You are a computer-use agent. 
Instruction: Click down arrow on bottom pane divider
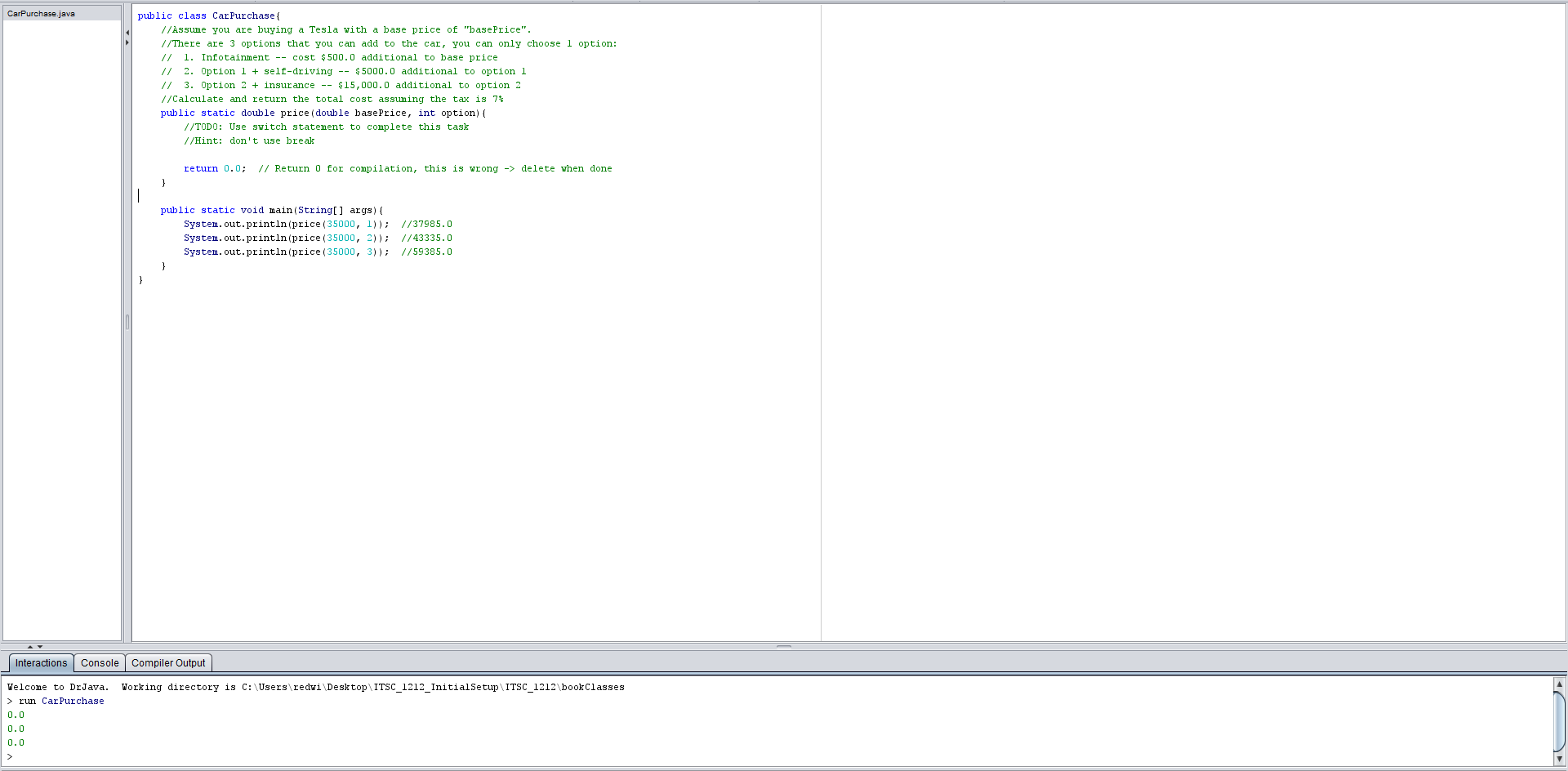pyautogui.click(x=40, y=647)
